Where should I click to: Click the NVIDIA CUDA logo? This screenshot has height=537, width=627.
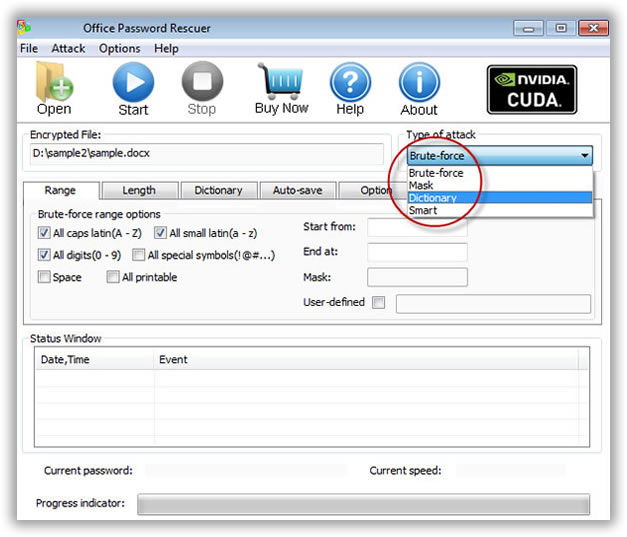click(532, 90)
